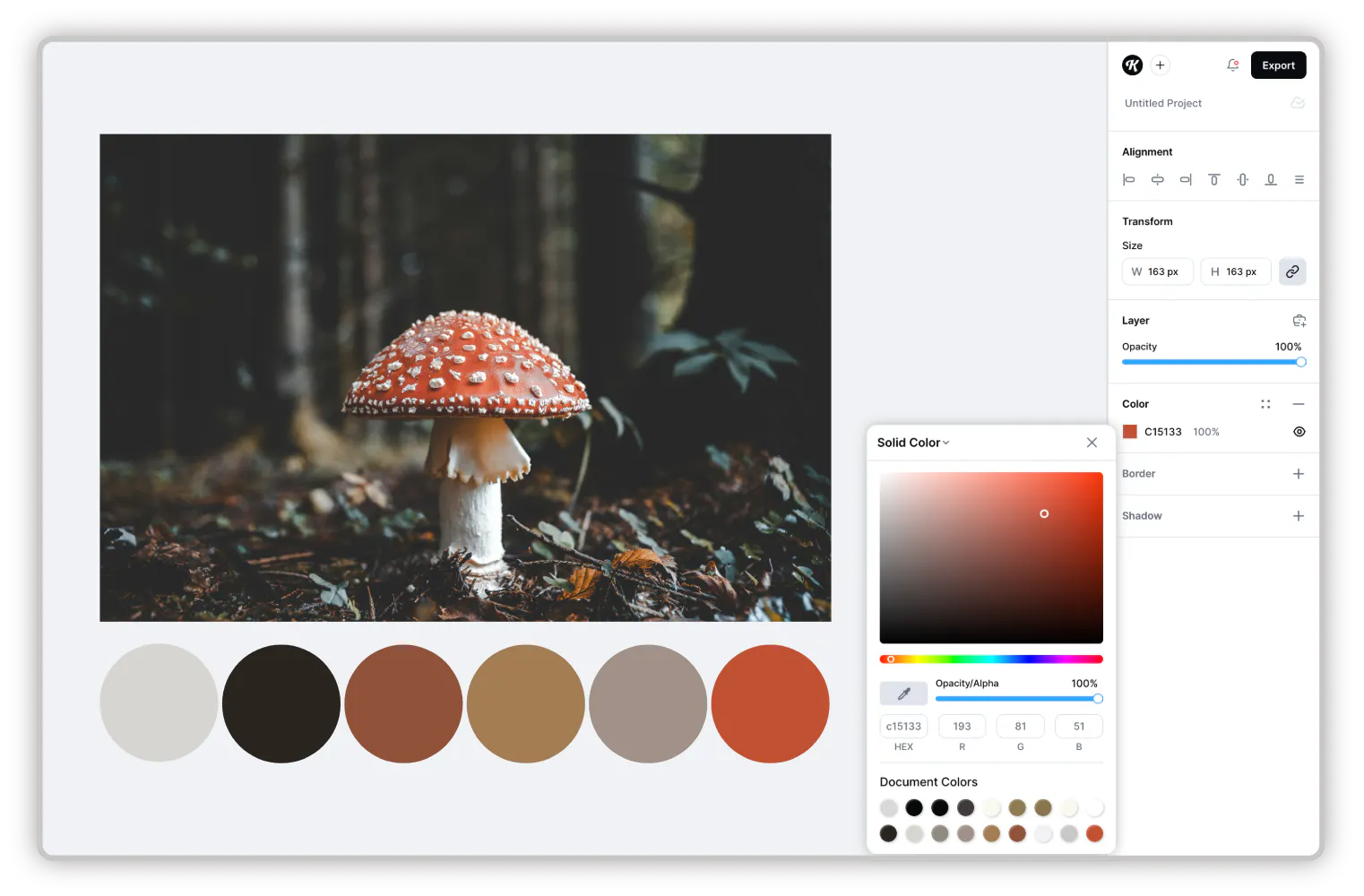This screenshot has height=896, width=1364.
Task: Select vertical center alignment
Action: click(x=1243, y=179)
